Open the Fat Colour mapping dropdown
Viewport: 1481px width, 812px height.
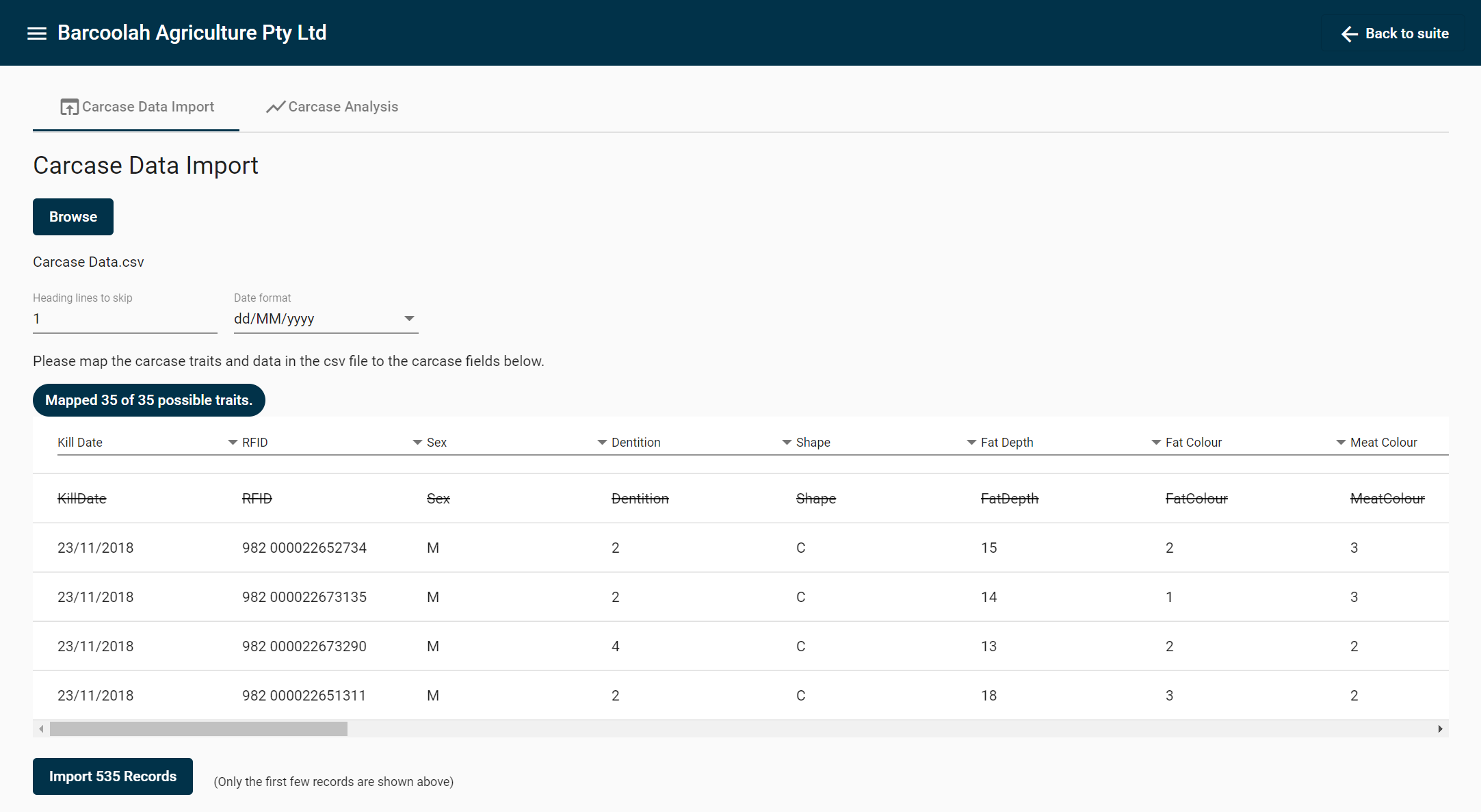(1256, 443)
